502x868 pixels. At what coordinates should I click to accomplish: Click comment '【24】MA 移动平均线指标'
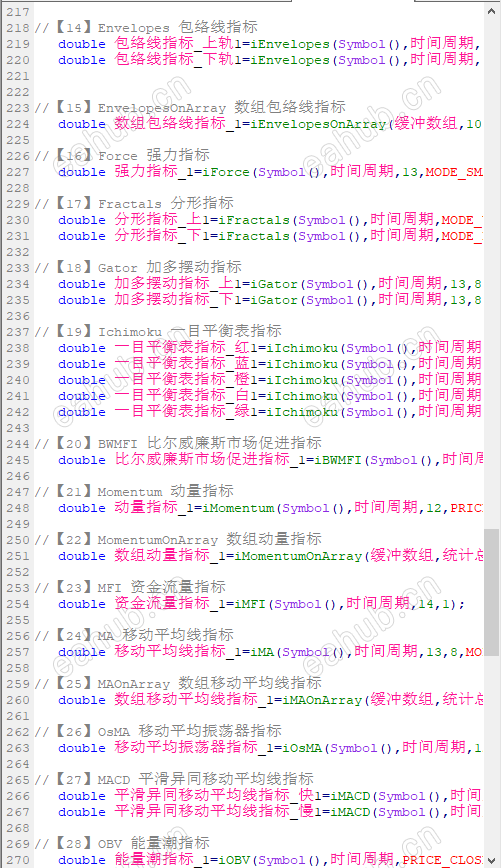click(134, 636)
